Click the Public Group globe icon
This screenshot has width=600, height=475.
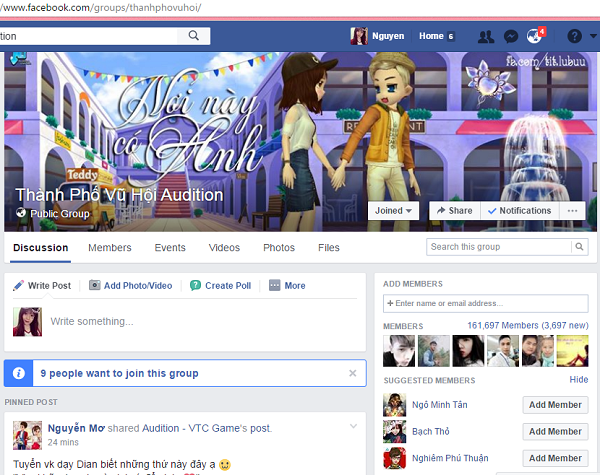(21, 213)
